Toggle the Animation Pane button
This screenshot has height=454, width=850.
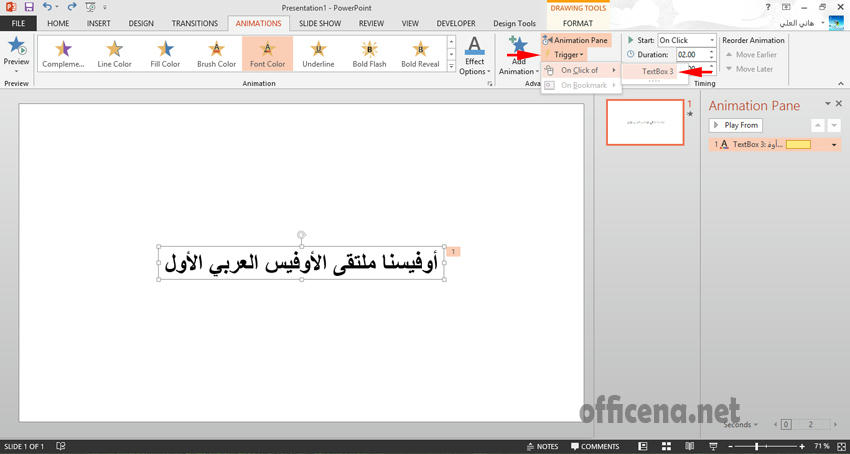(x=576, y=40)
